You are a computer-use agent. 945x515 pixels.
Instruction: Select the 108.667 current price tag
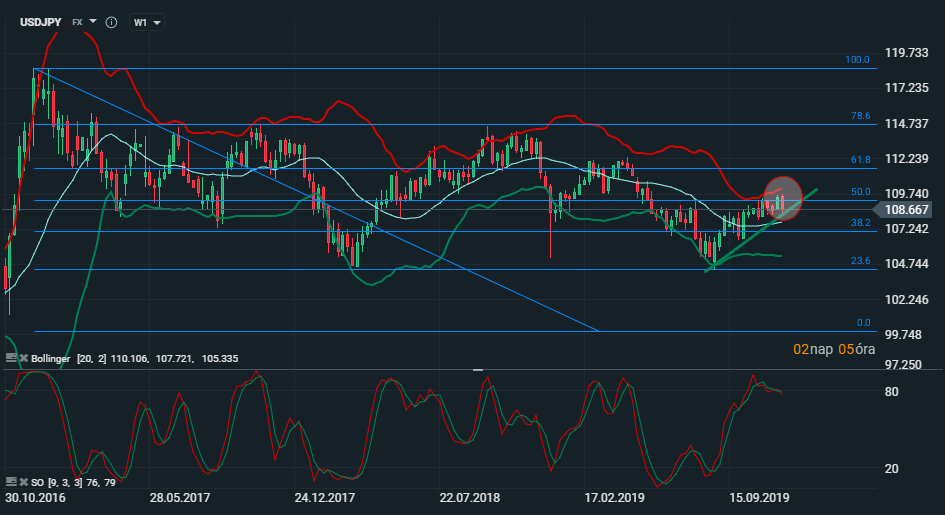[908, 210]
